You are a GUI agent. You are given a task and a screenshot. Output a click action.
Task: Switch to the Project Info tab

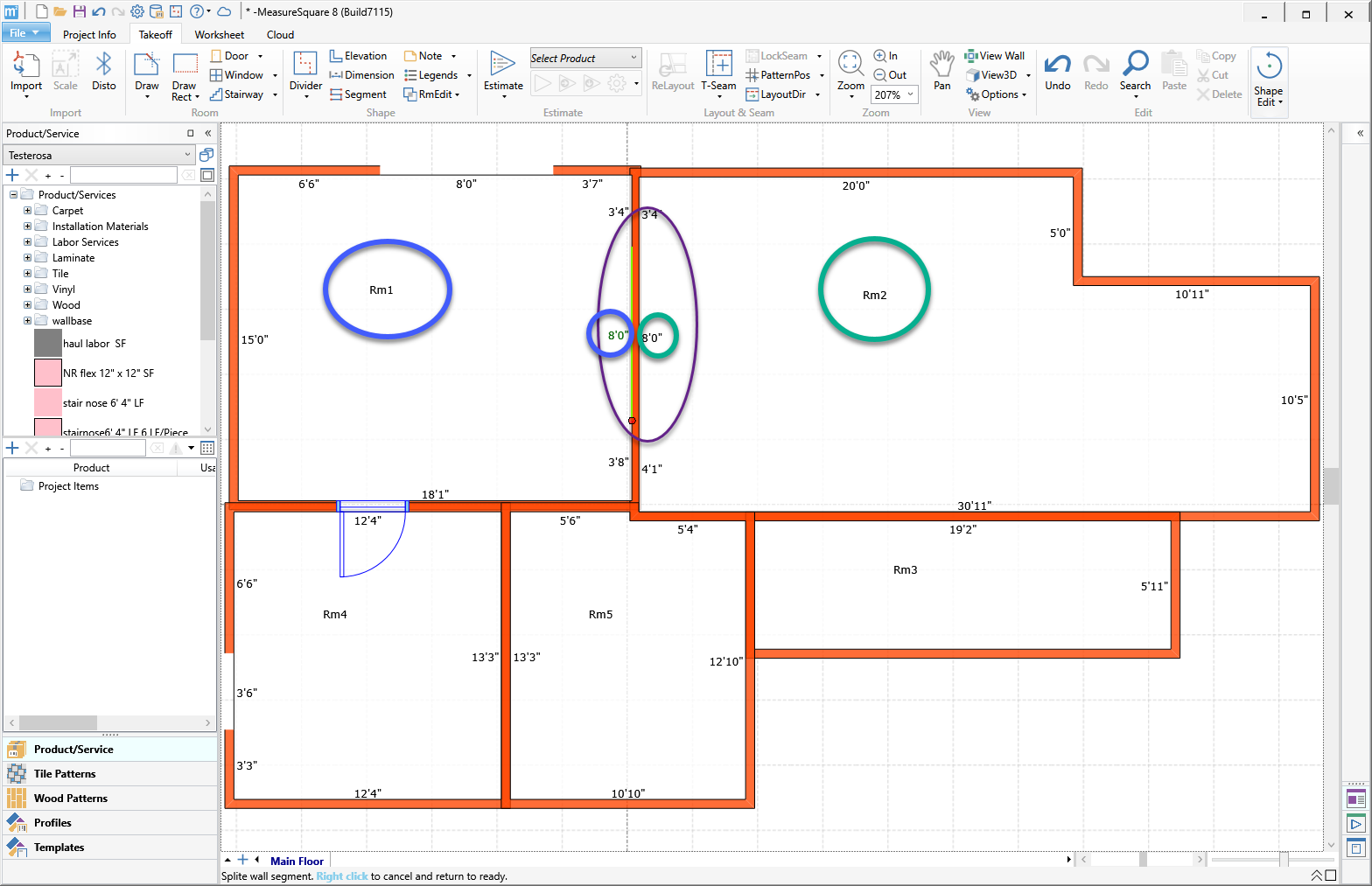(x=89, y=35)
